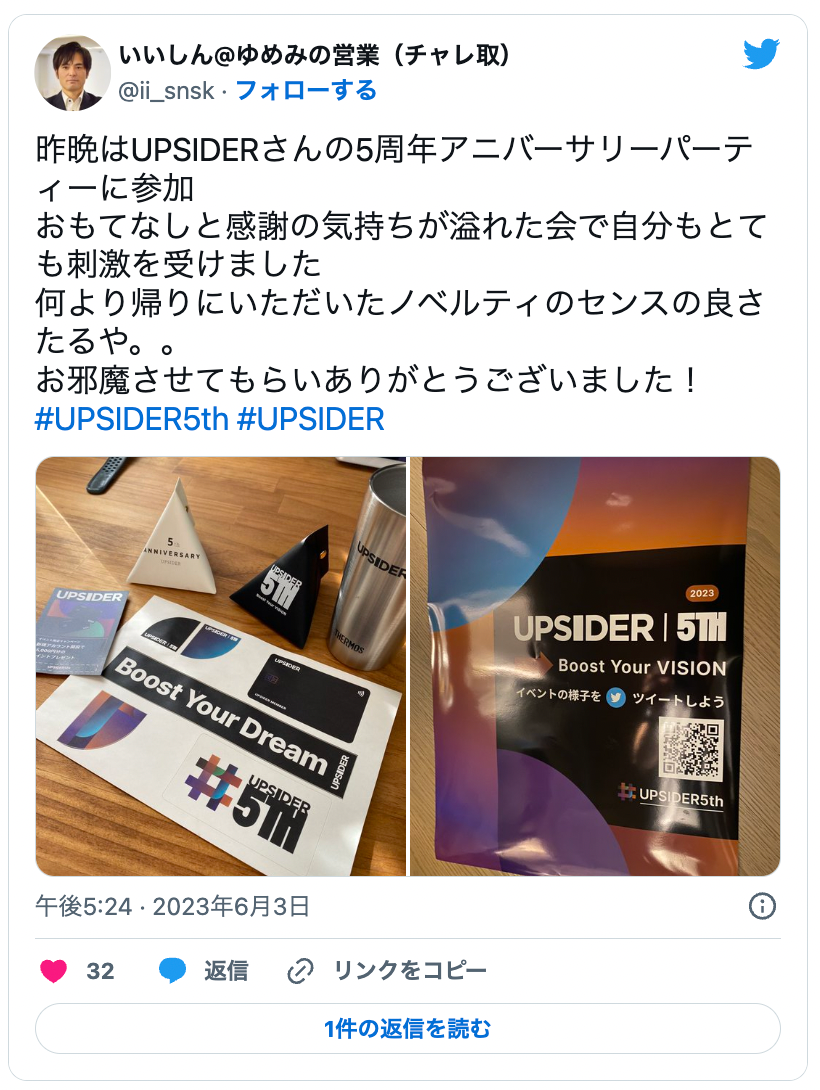The image size is (820, 1090).
Task: Click the QR code in the right photo
Action: 691,747
